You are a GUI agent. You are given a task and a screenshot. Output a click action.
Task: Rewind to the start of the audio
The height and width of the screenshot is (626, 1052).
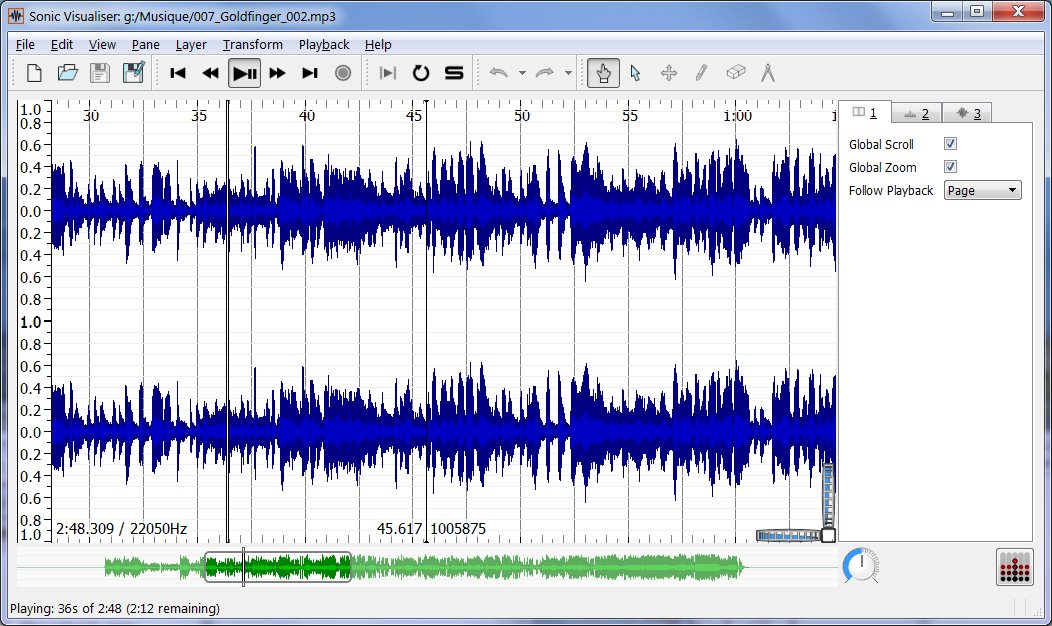178,73
